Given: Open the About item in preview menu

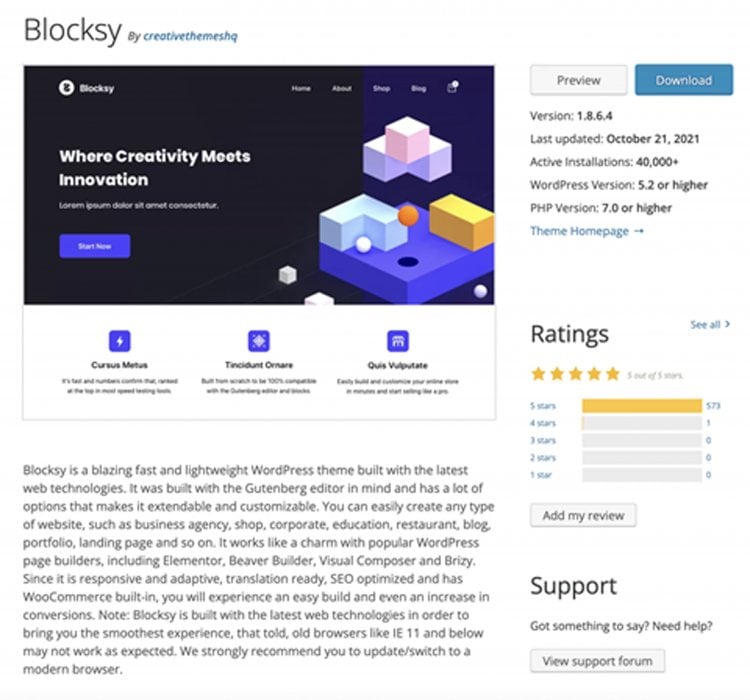Looking at the screenshot, I should coord(342,89).
